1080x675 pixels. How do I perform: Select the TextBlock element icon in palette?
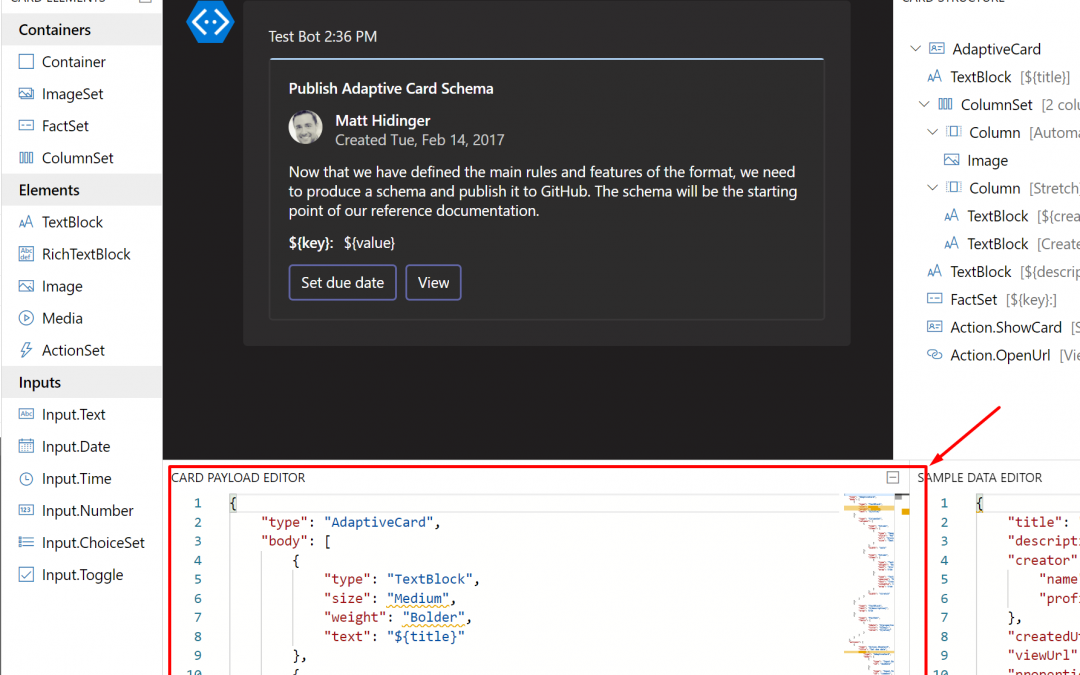(x=26, y=222)
